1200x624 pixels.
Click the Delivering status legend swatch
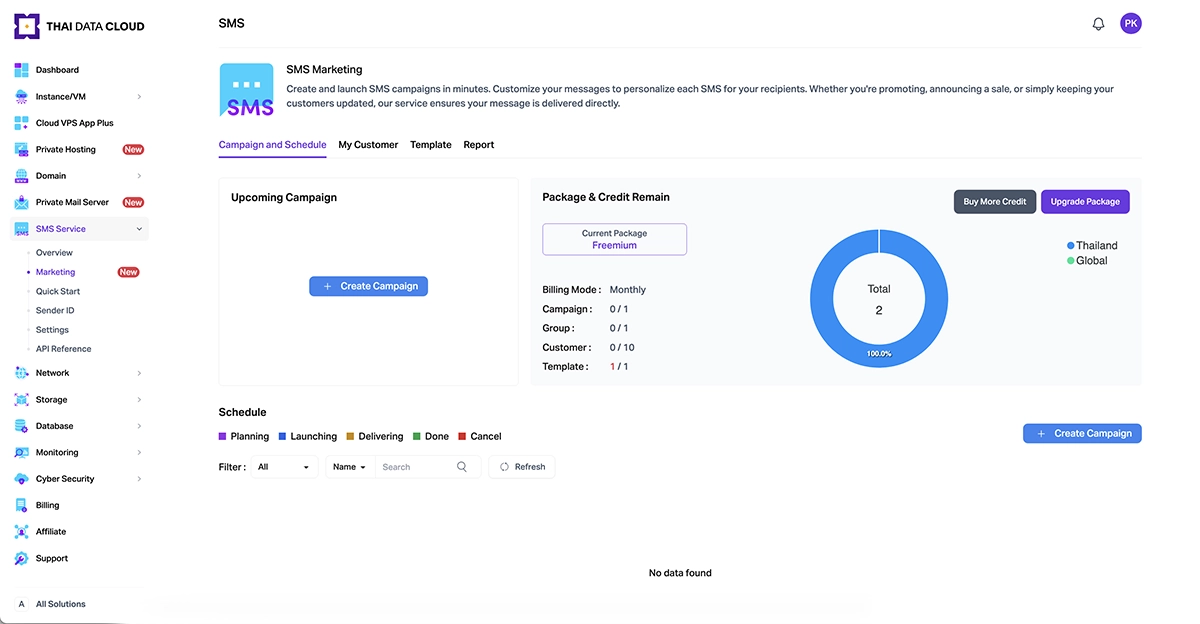[x=351, y=436]
